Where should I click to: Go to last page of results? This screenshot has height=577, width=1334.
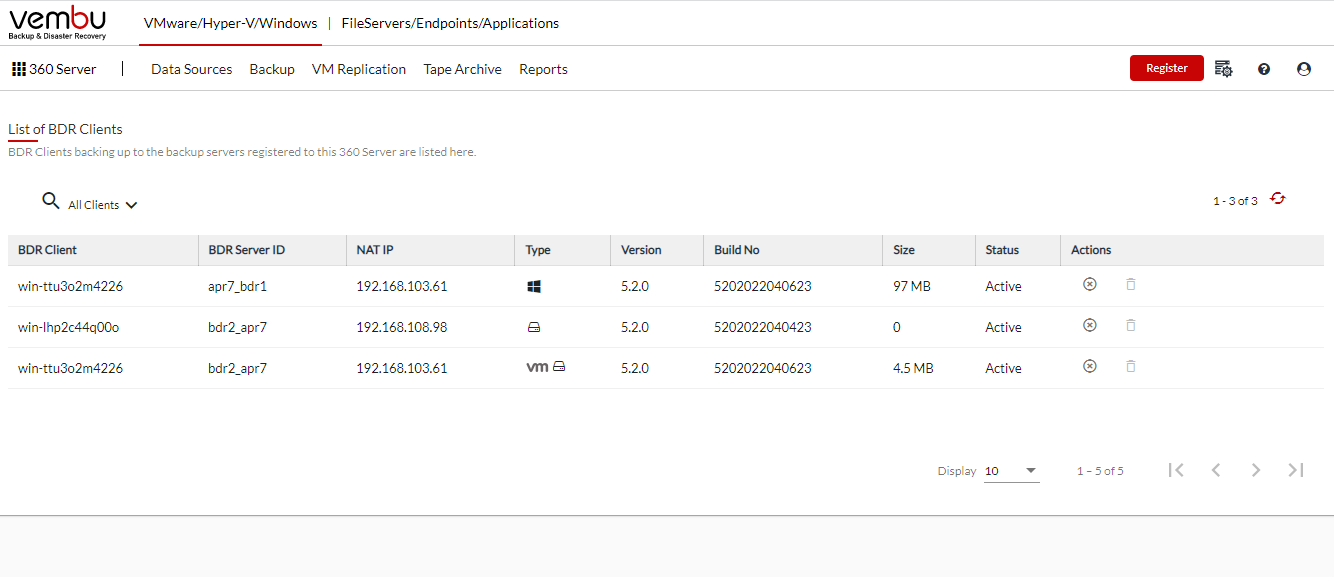point(1296,470)
